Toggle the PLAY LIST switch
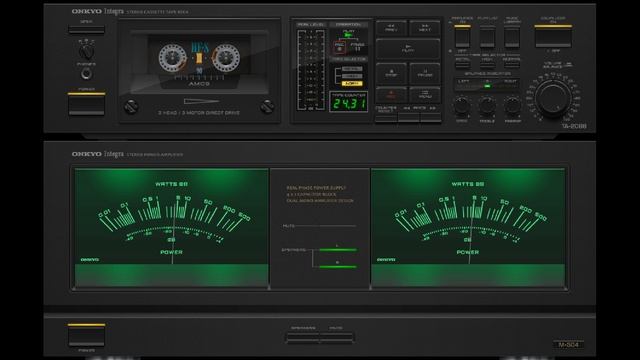Viewport: 640px width, 360px height. [487, 37]
